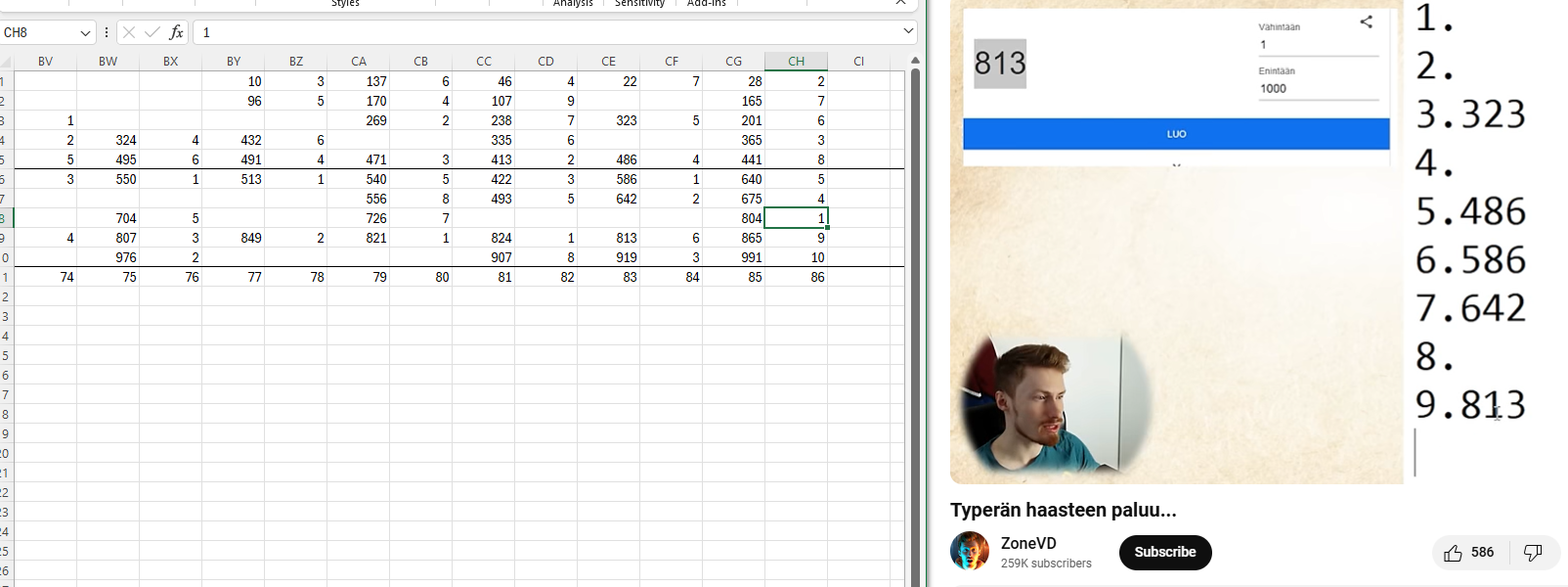Screen dimensions: 1568x587
Task: Click the highlighted 813 number in video
Action: point(1000,64)
